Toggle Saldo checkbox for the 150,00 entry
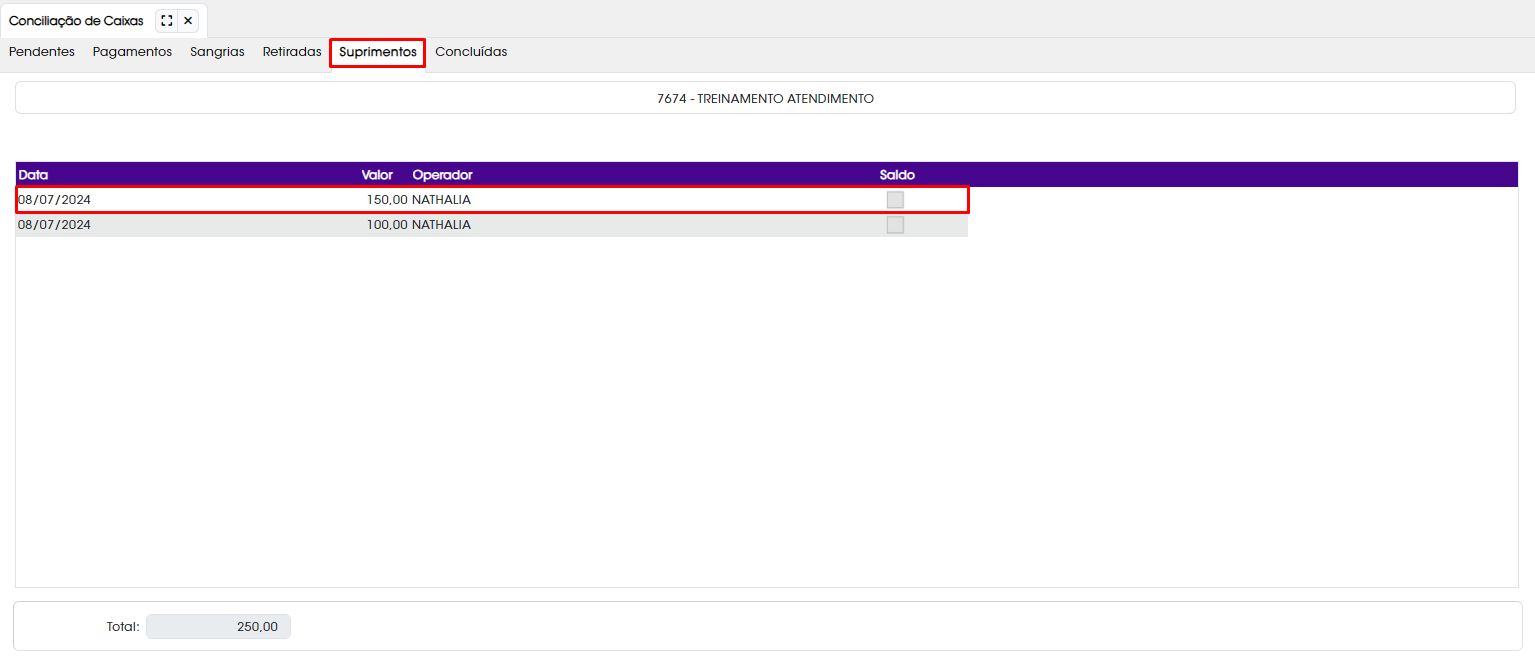The width and height of the screenshot is (1535, 672). (x=895, y=200)
